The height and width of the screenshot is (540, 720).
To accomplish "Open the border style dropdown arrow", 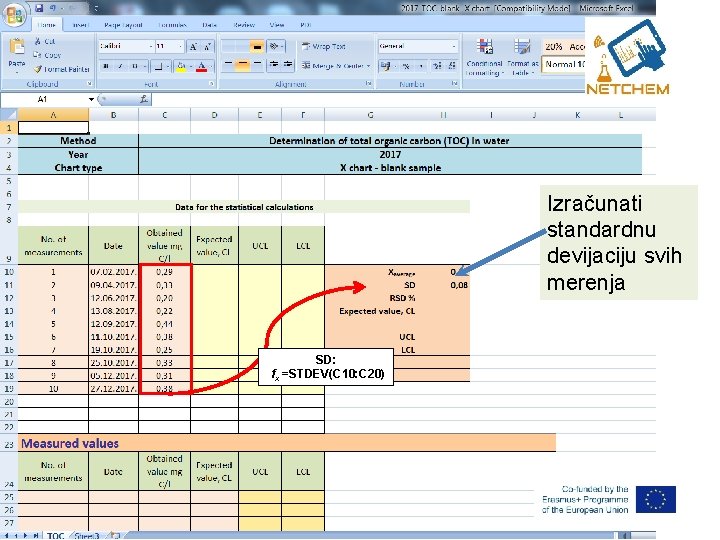I will coord(167,67).
